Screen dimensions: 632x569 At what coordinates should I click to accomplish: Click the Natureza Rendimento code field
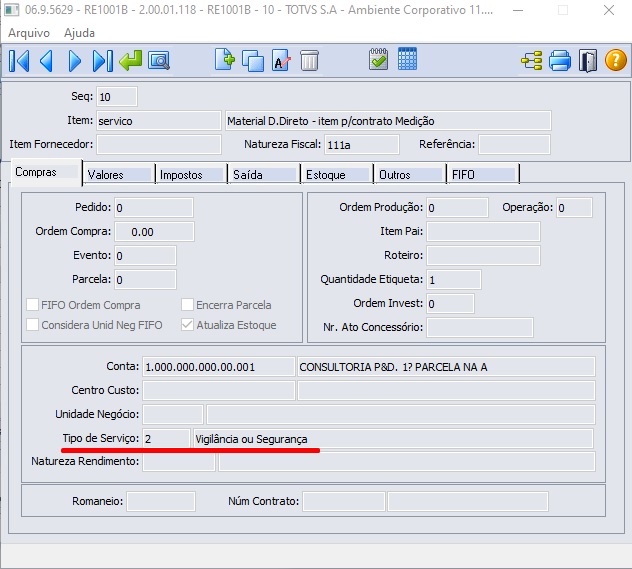(179, 461)
